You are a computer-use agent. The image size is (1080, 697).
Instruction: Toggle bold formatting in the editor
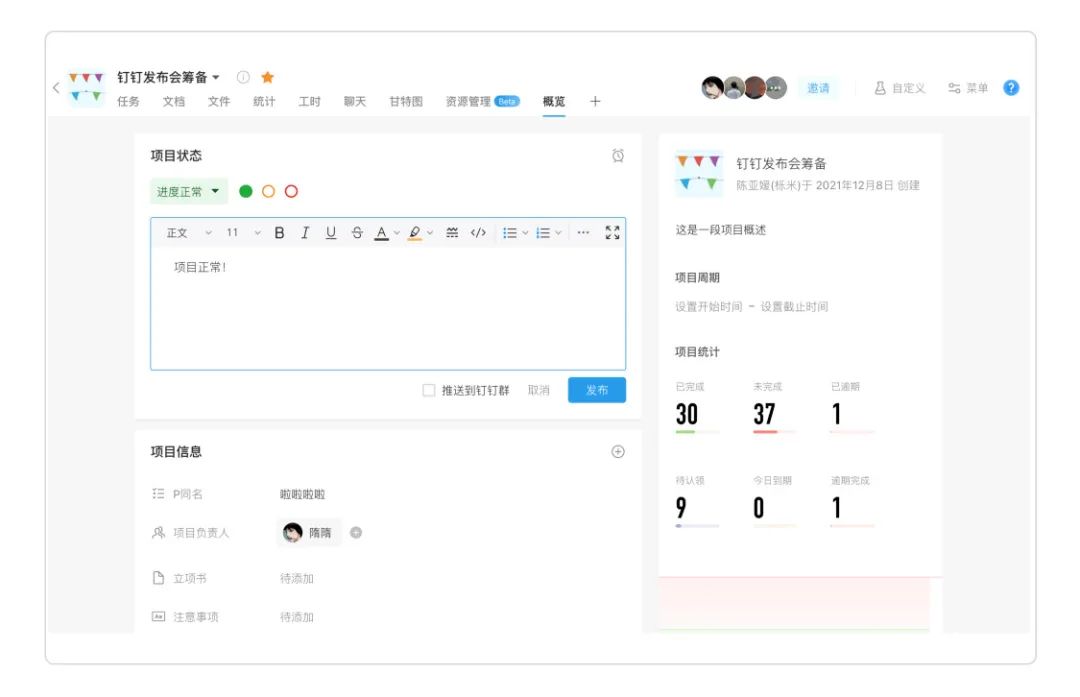[279, 233]
